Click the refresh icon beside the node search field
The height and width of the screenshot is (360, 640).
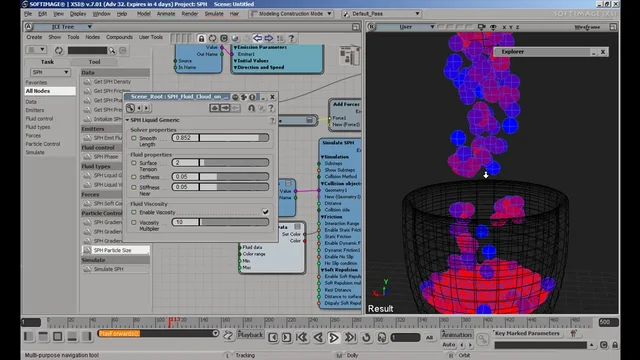click(x=59, y=50)
